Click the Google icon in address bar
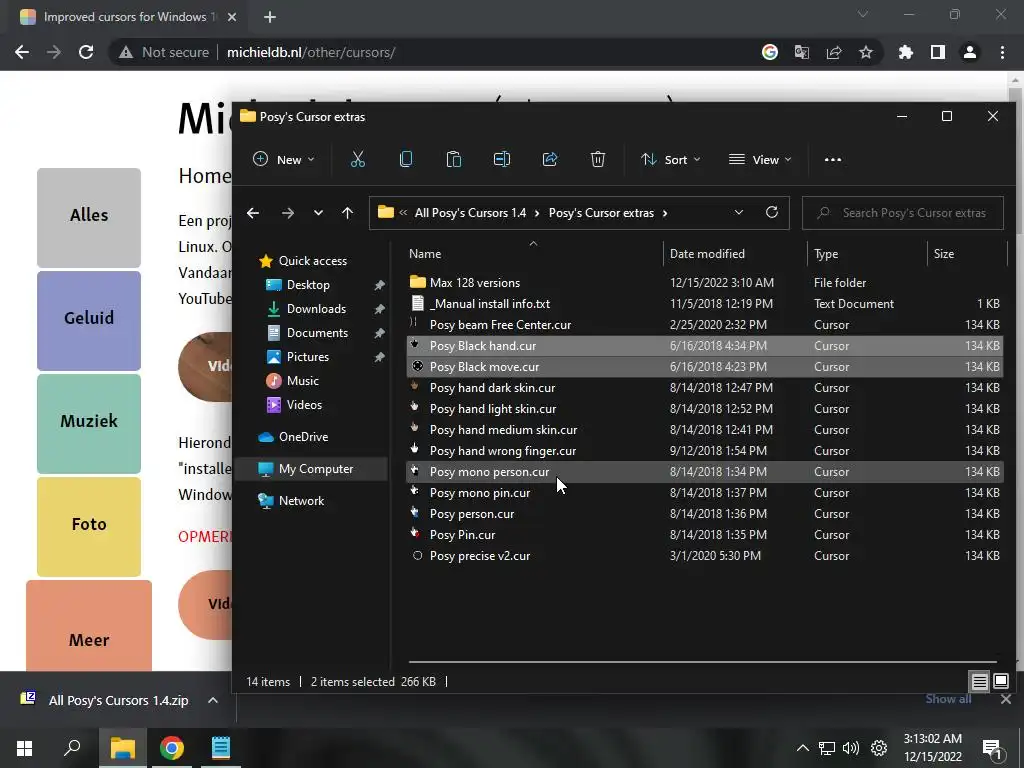 770,52
